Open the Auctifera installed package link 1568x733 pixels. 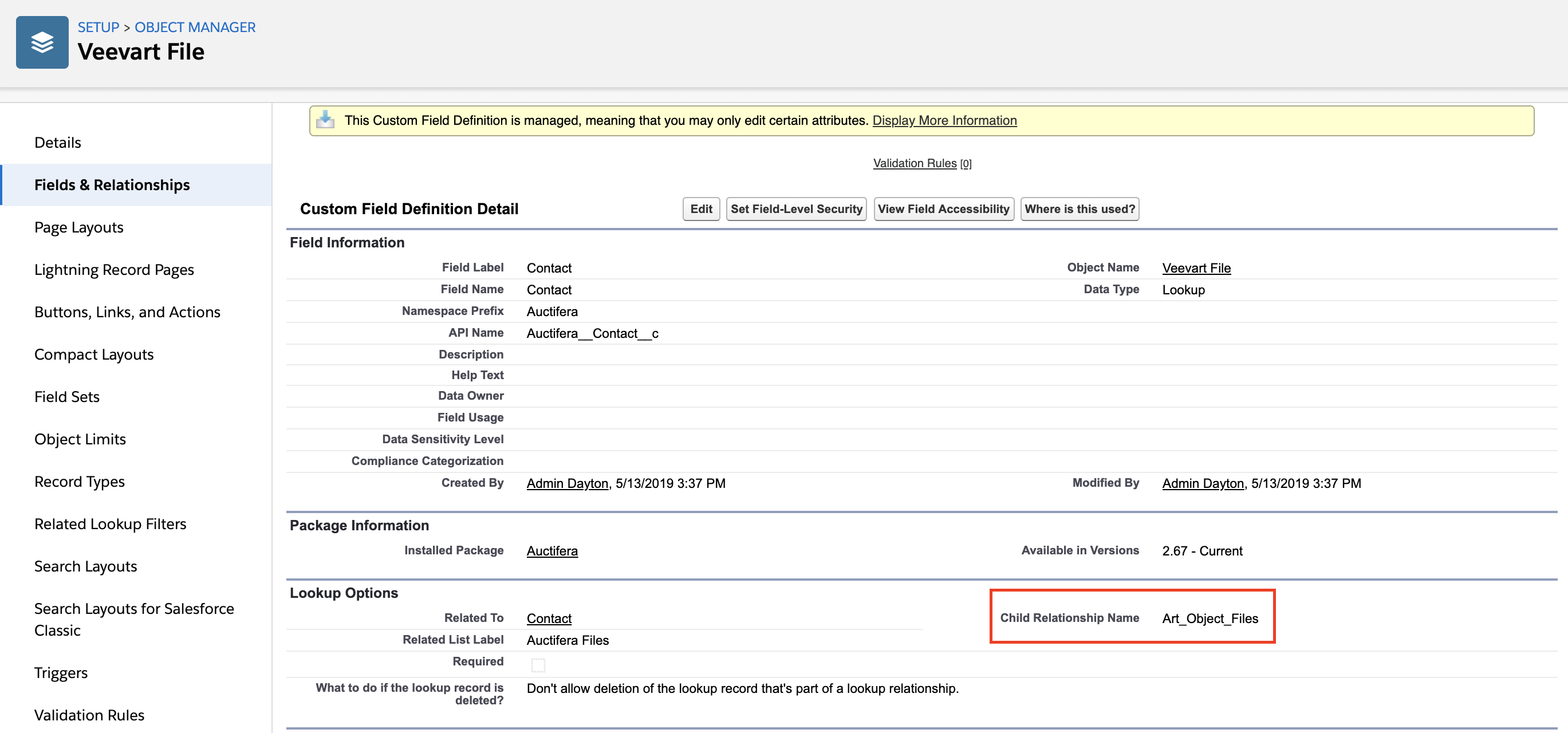point(551,551)
